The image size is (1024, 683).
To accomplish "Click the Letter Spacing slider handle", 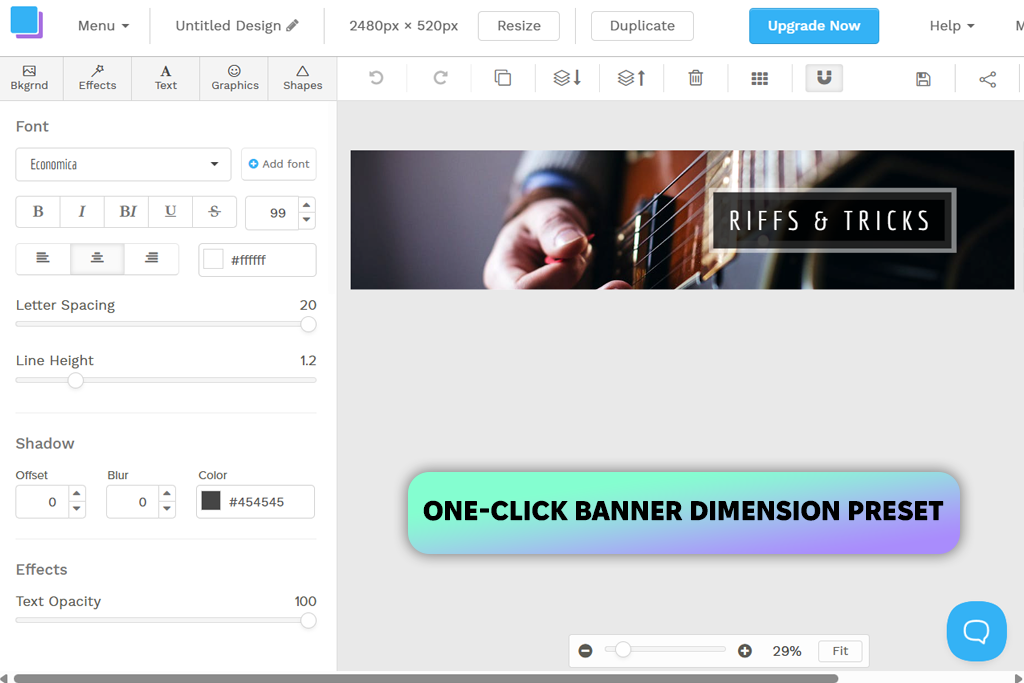I will 308,324.
